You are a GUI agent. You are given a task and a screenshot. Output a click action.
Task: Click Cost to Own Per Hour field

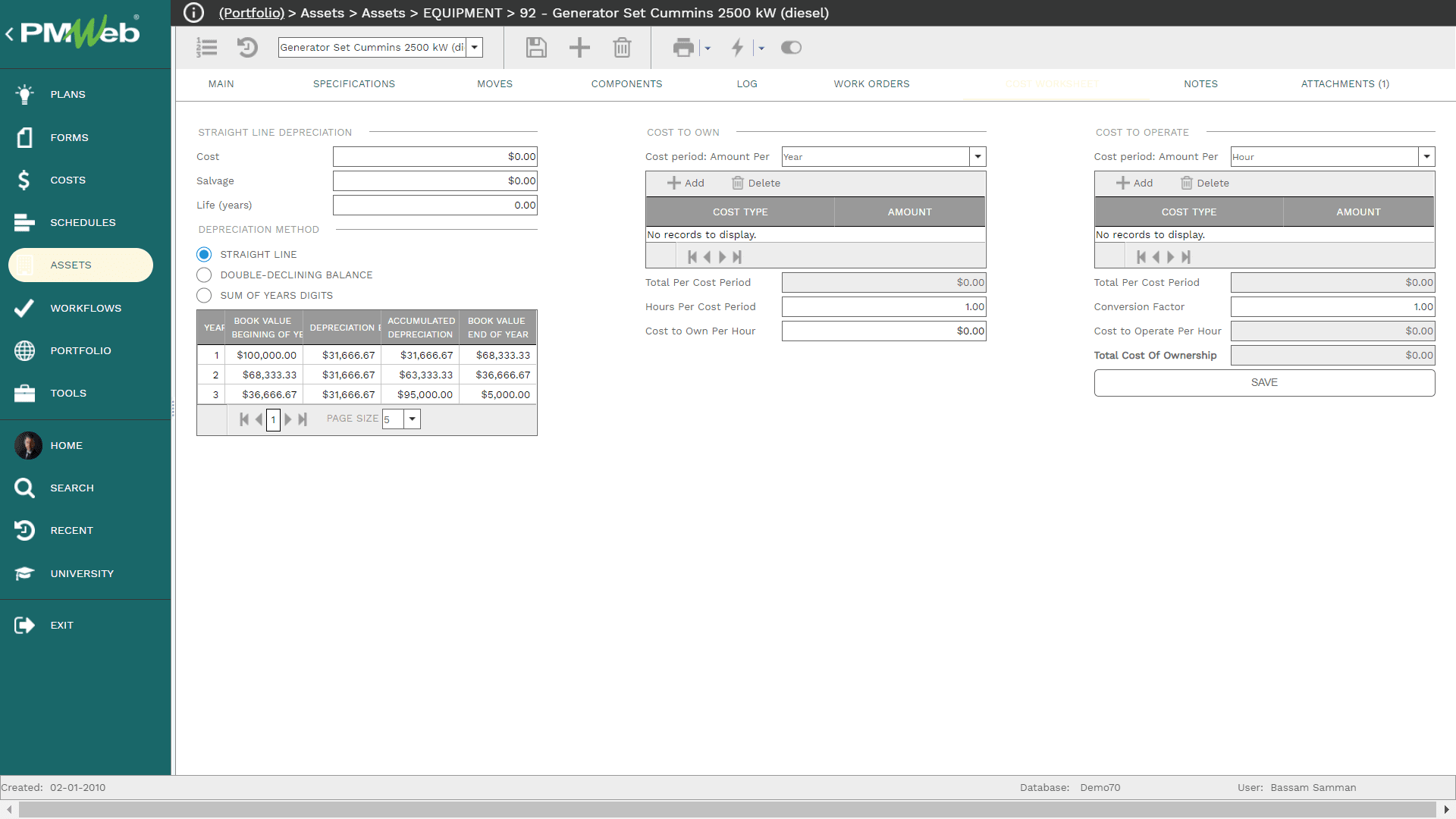pyautogui.click(x=883, y=331)
